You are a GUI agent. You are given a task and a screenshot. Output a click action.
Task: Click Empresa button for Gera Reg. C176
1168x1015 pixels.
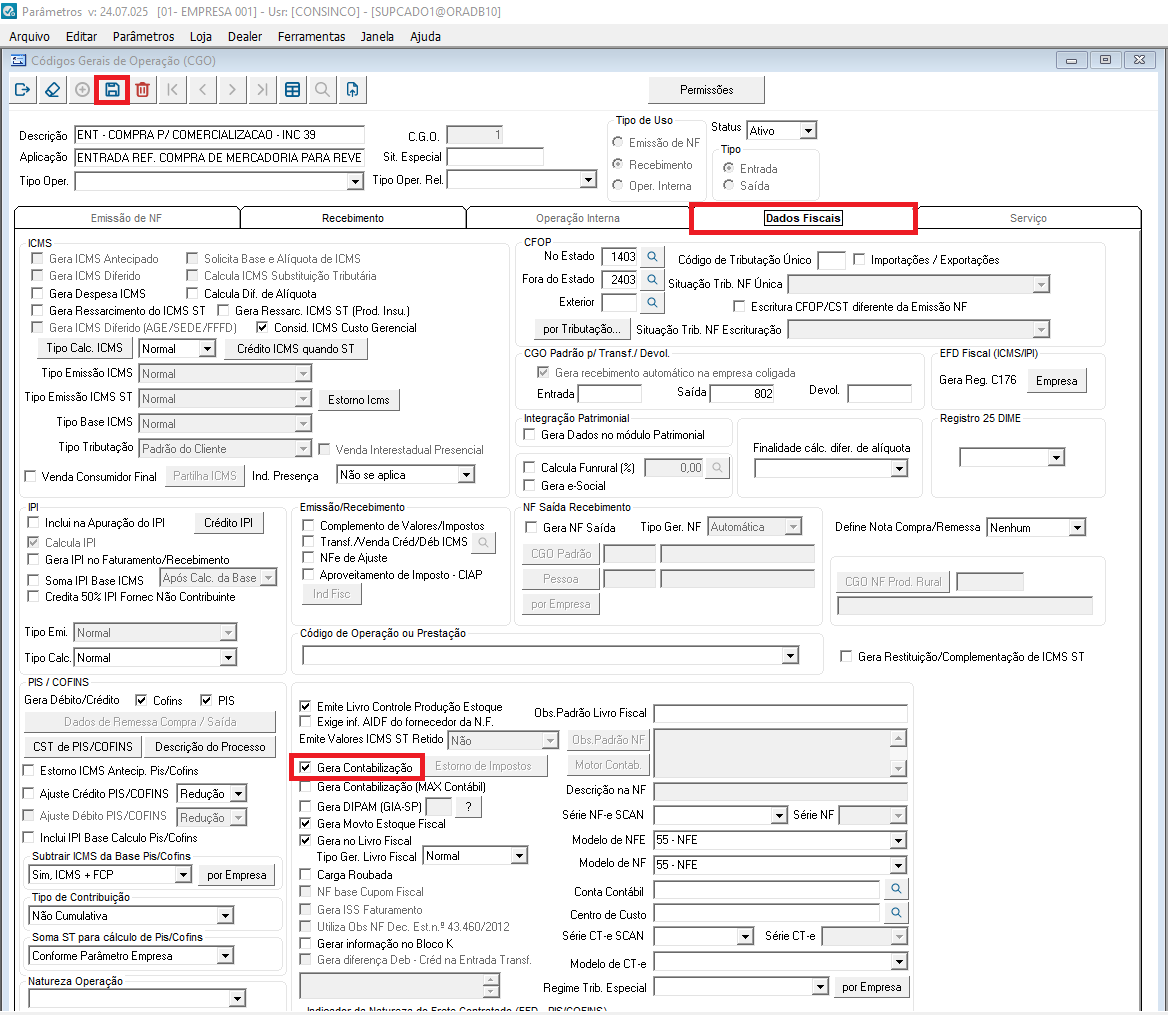[1056, 381]
